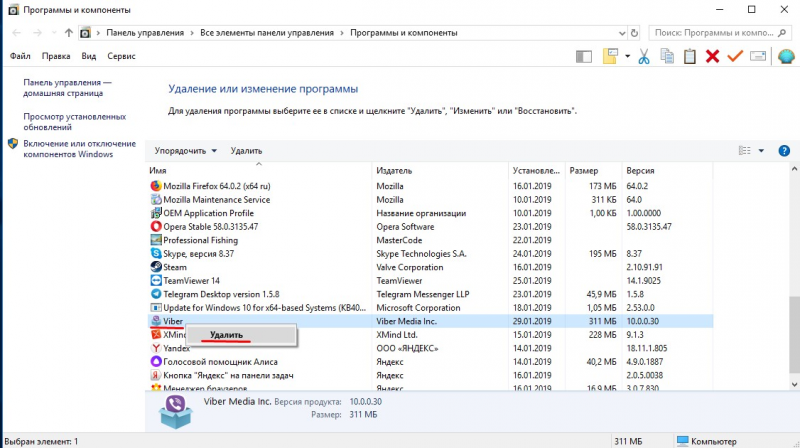Open the recent locations dropdown arrow
The image size is (800, 448).
pyautogui.click(x=54, y=33)
